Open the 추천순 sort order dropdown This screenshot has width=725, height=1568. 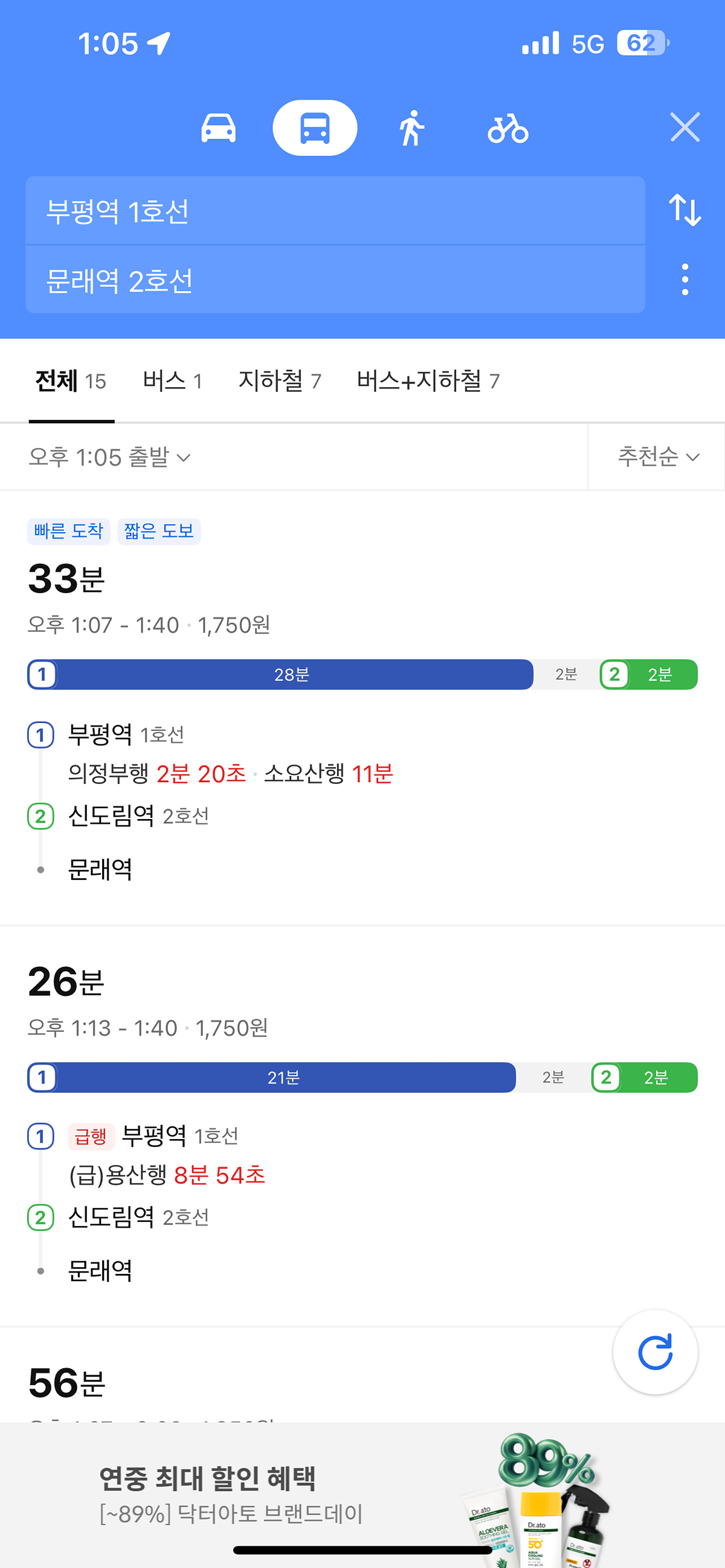point(658,457)
